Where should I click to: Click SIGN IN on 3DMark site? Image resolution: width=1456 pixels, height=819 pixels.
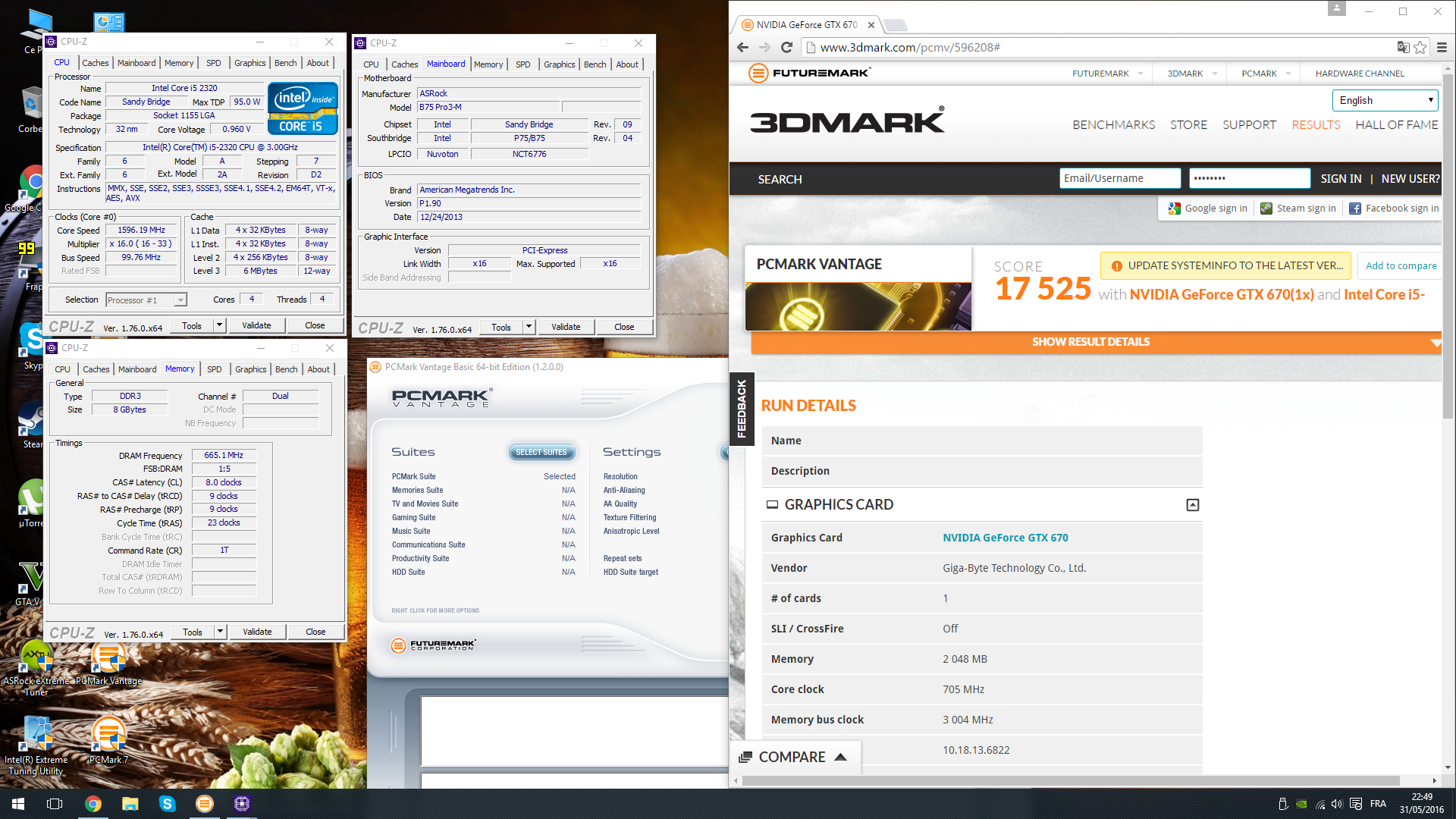(x=1341, y=178)
